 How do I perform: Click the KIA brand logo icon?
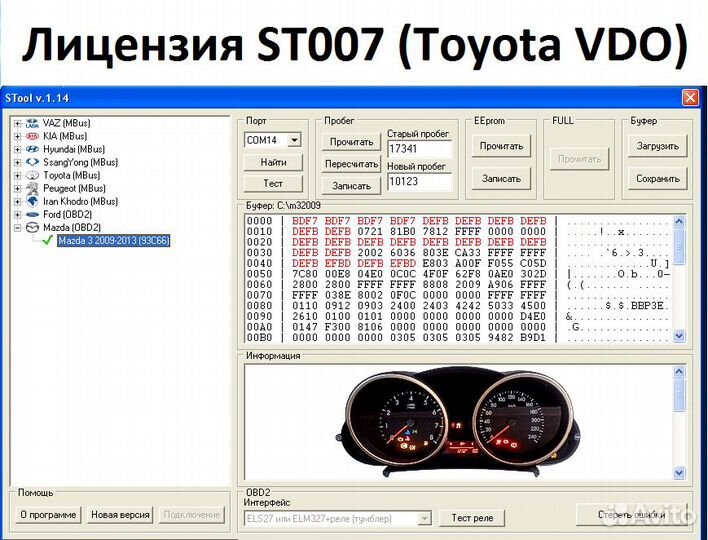pyautogui.click(x=32, y=136)
